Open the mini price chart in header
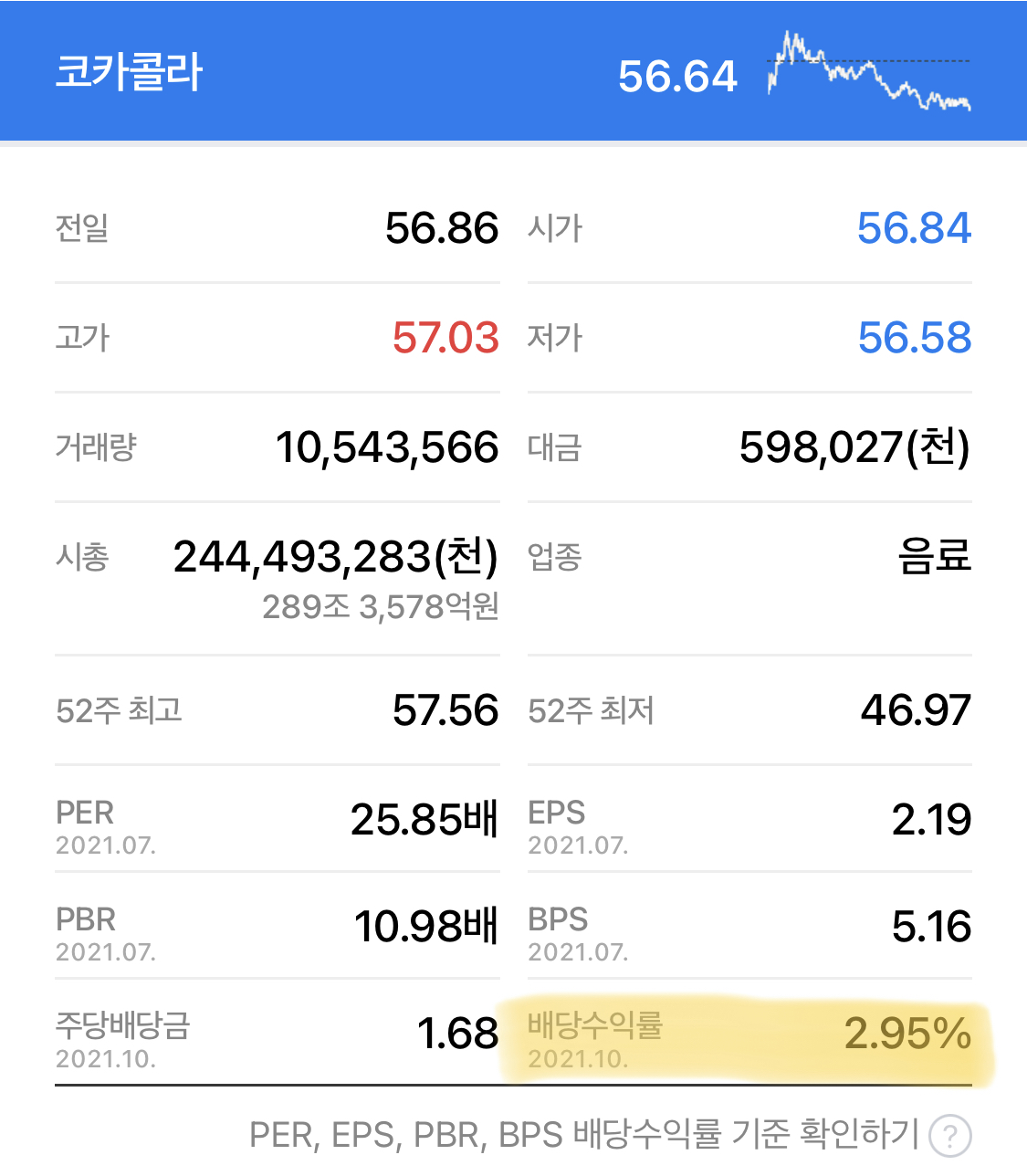Image resolution: width=1027 pixels, height=1176 pixels. pos(869,71)
